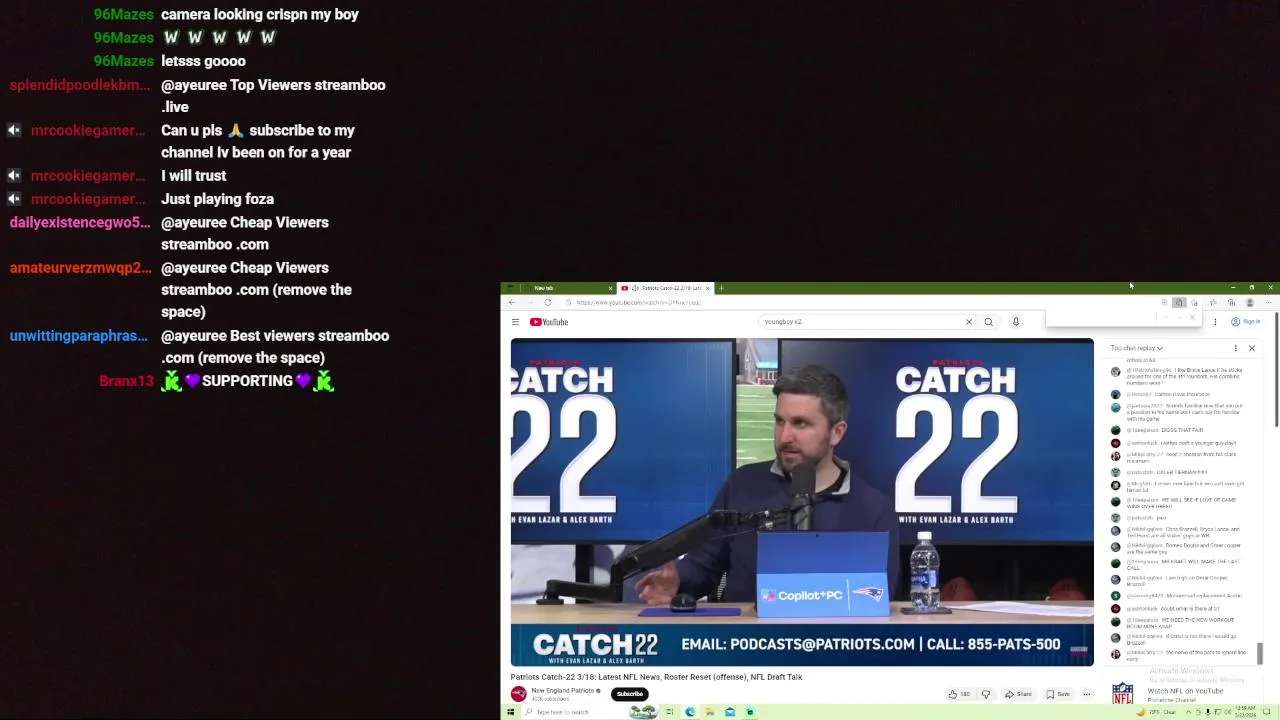
Task: Open more actions ellipsis under video
Action: pos(1086,694)
